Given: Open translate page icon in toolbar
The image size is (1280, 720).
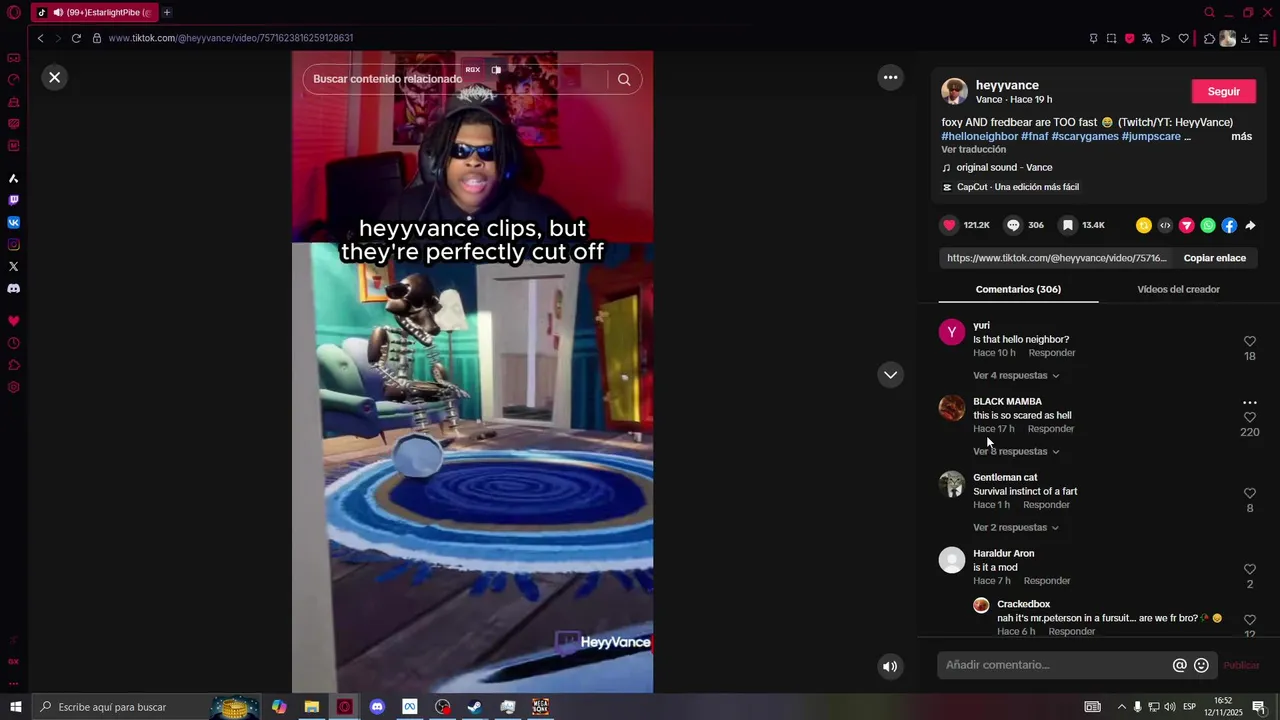Looking at the screenshot, I should 1147,38.
